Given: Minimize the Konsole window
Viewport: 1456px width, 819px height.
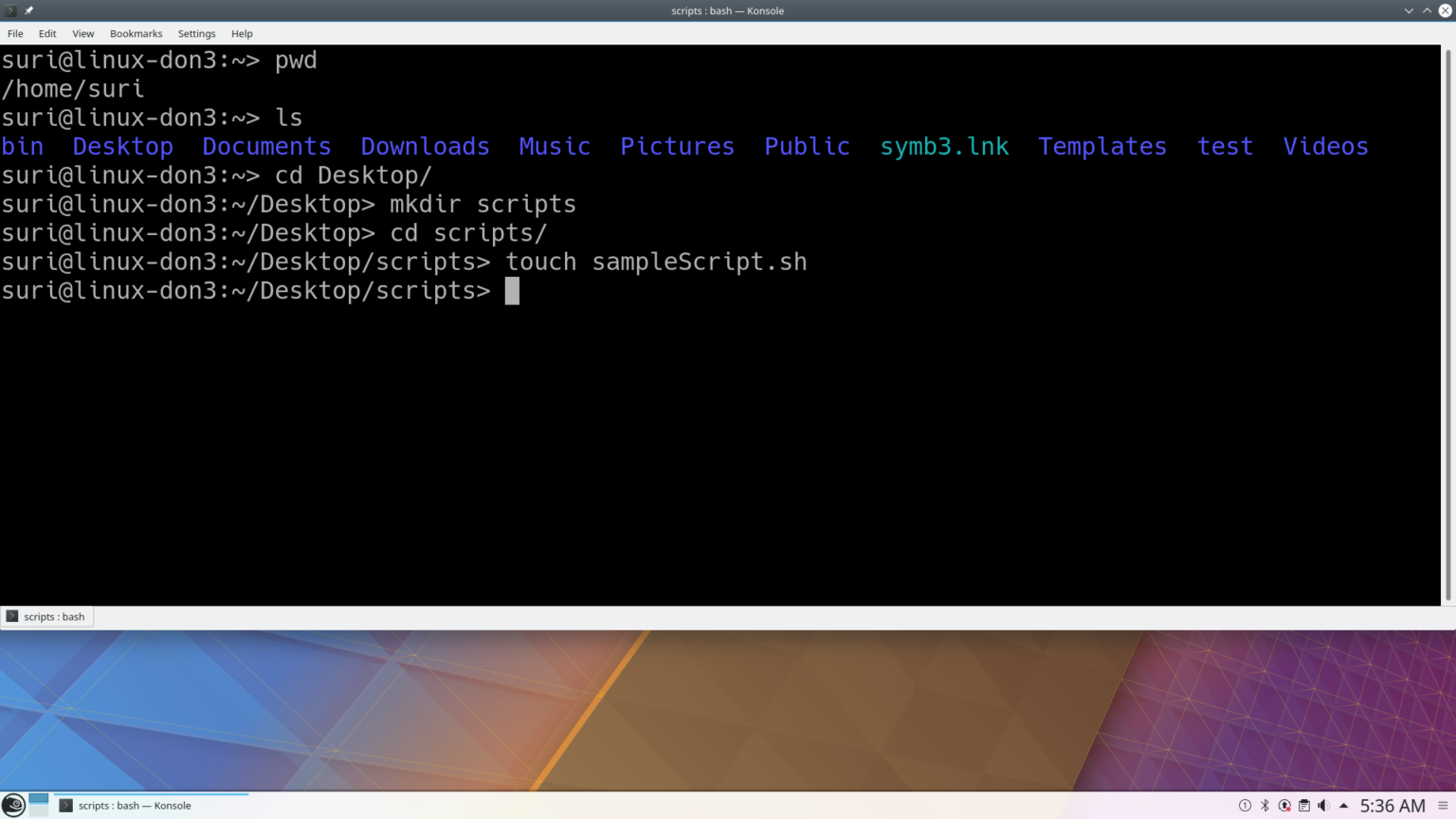Looking at the screenshot, I should 1409,10.
